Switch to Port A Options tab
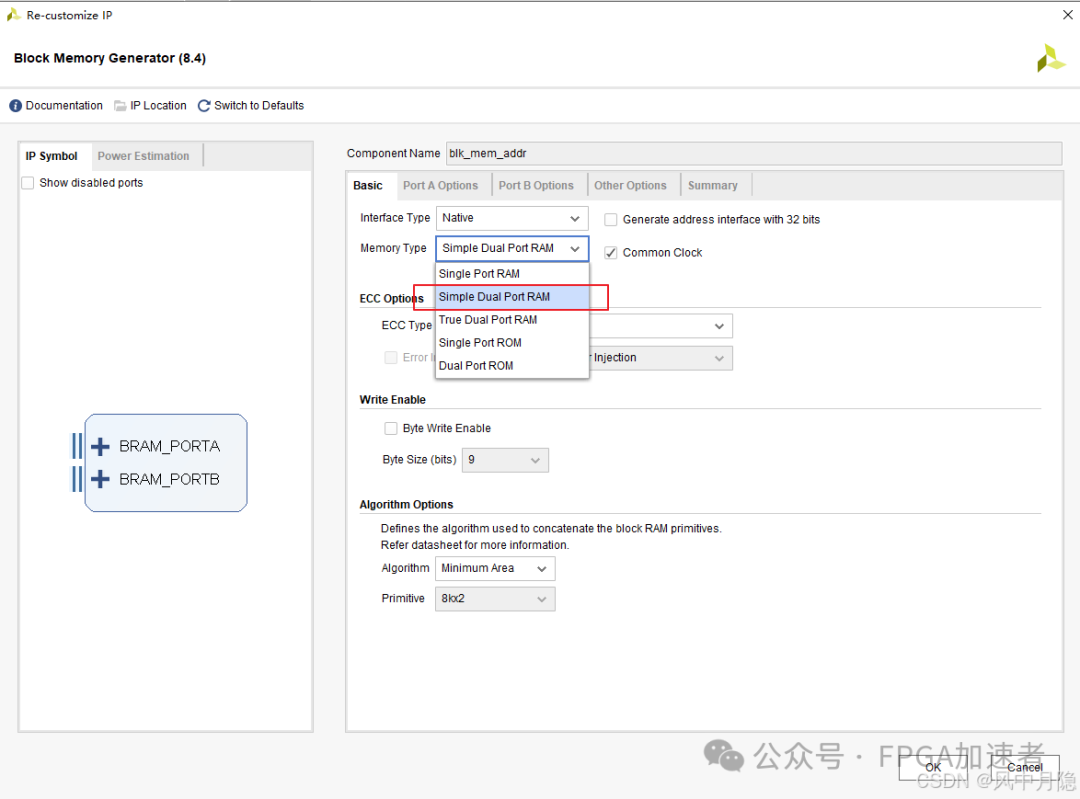The image size is (1080, 799). click(440, 185)
